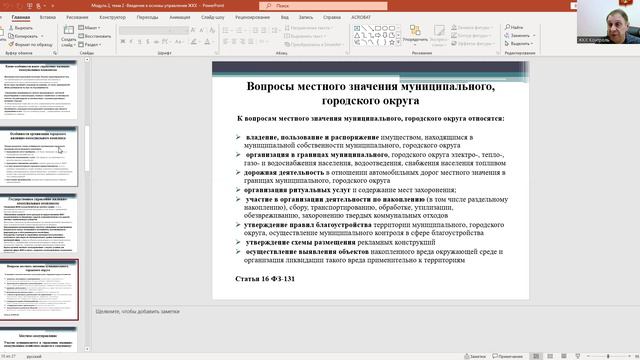Open Эффекты фигуры shape effects dropdown
640x360 pixels.
point(473,43)
